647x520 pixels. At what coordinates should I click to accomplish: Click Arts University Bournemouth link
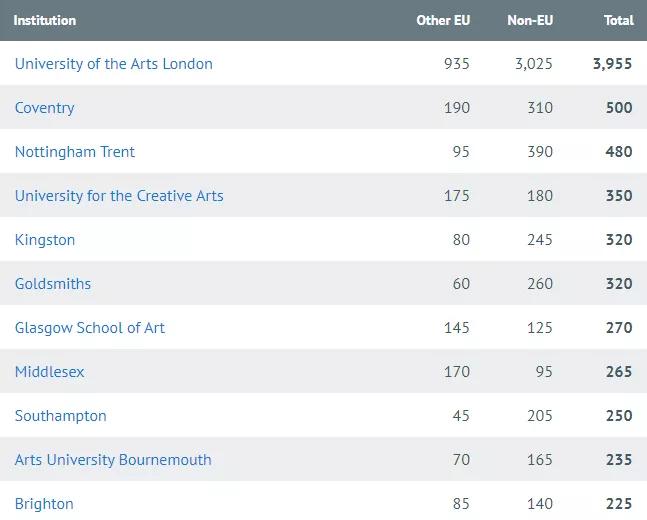(113, 460)
